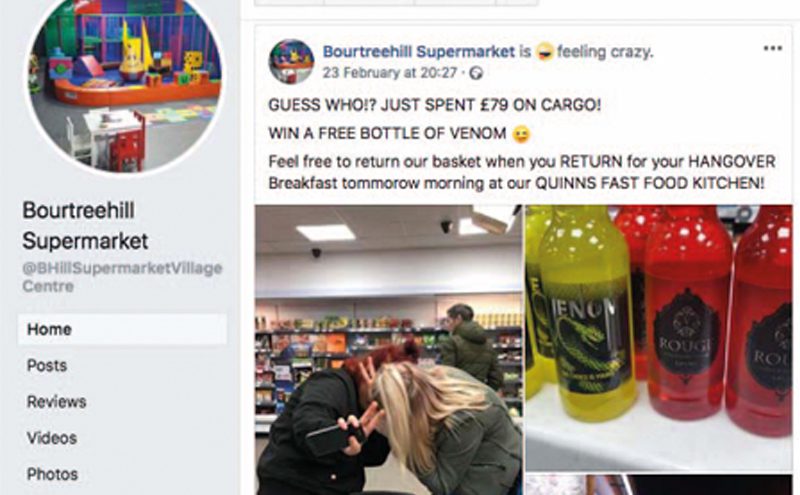The width and height of the screenshot is (800, 495).
Task: Go to the Posts section
Action: [47, 365]
